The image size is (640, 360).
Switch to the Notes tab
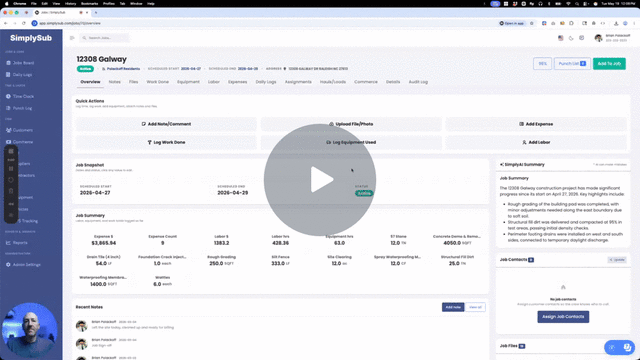pos(115,82)
